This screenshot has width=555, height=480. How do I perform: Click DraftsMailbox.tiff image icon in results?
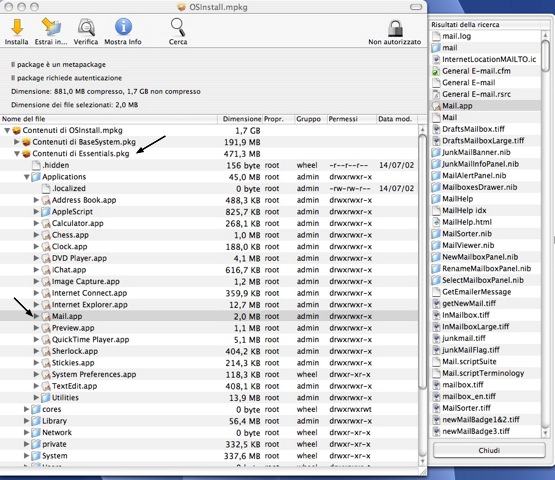436,129
